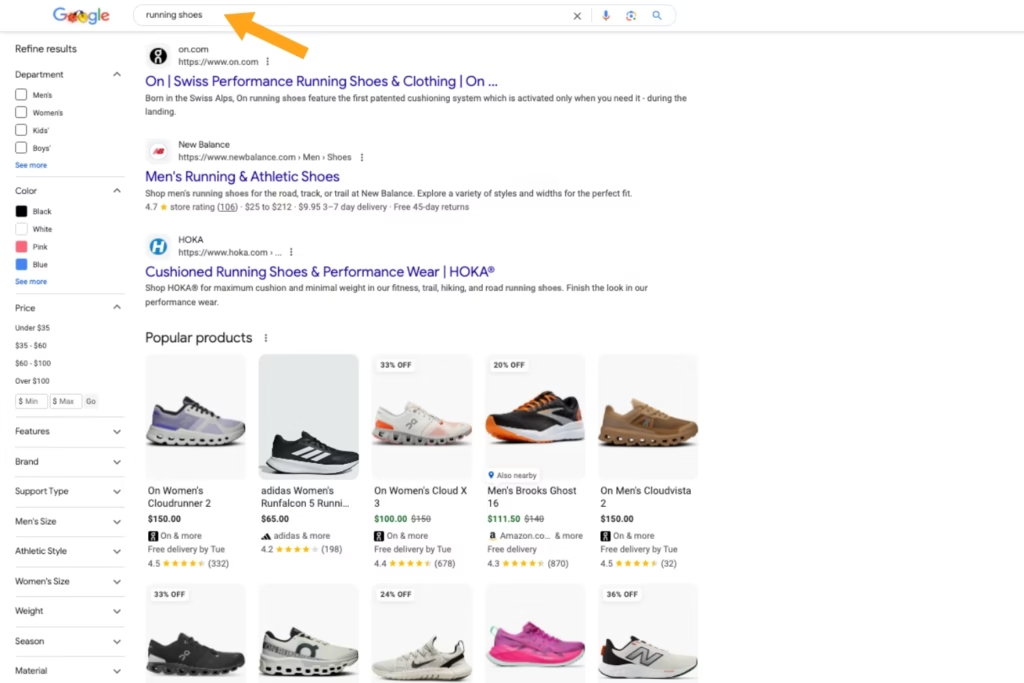Select the Black color swatch
Viewport: 1024px width, 683px height.
pos(21,211)
